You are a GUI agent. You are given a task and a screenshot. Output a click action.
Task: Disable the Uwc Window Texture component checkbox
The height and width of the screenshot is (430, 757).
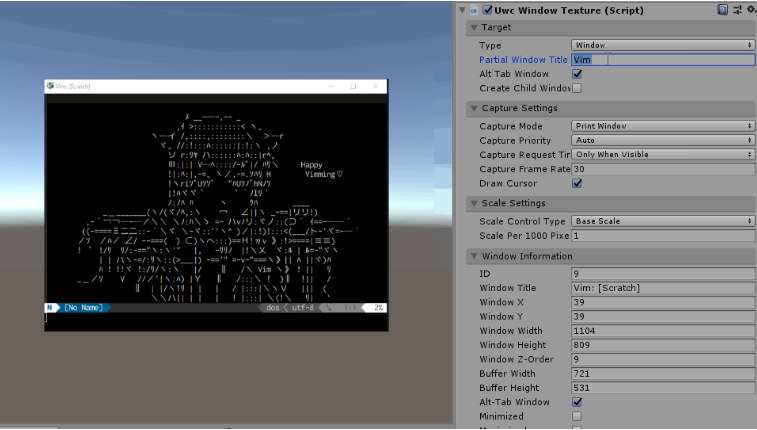[488, 10]
